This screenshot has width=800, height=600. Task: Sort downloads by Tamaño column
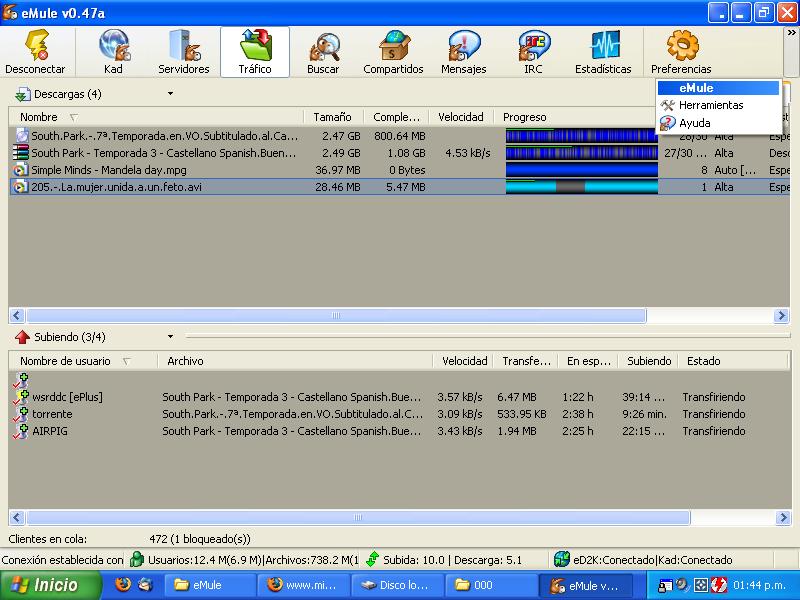pos(333,117)
